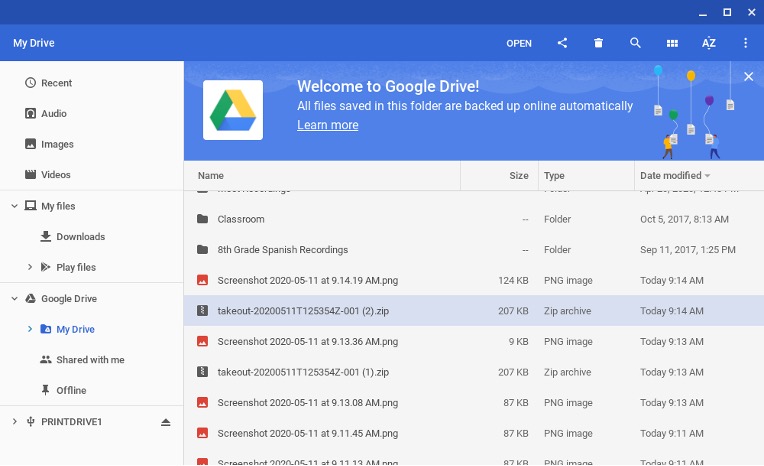Eject the PRINTDRIVE1 drive
This screenshot has height=466, width=764.
tap(166, 422)
